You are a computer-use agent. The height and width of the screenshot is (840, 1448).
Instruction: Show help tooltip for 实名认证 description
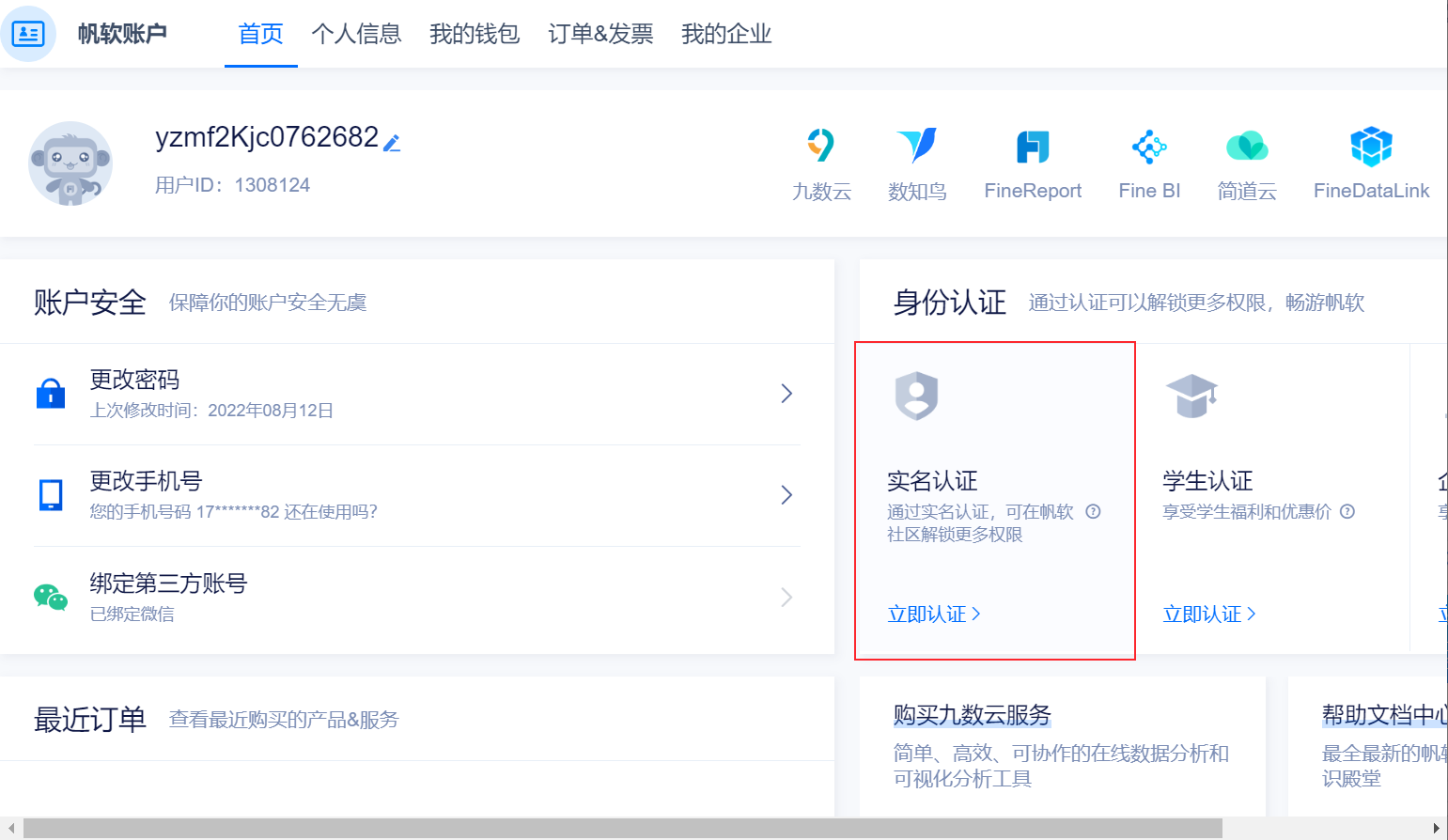click(x=1093, y=512)
